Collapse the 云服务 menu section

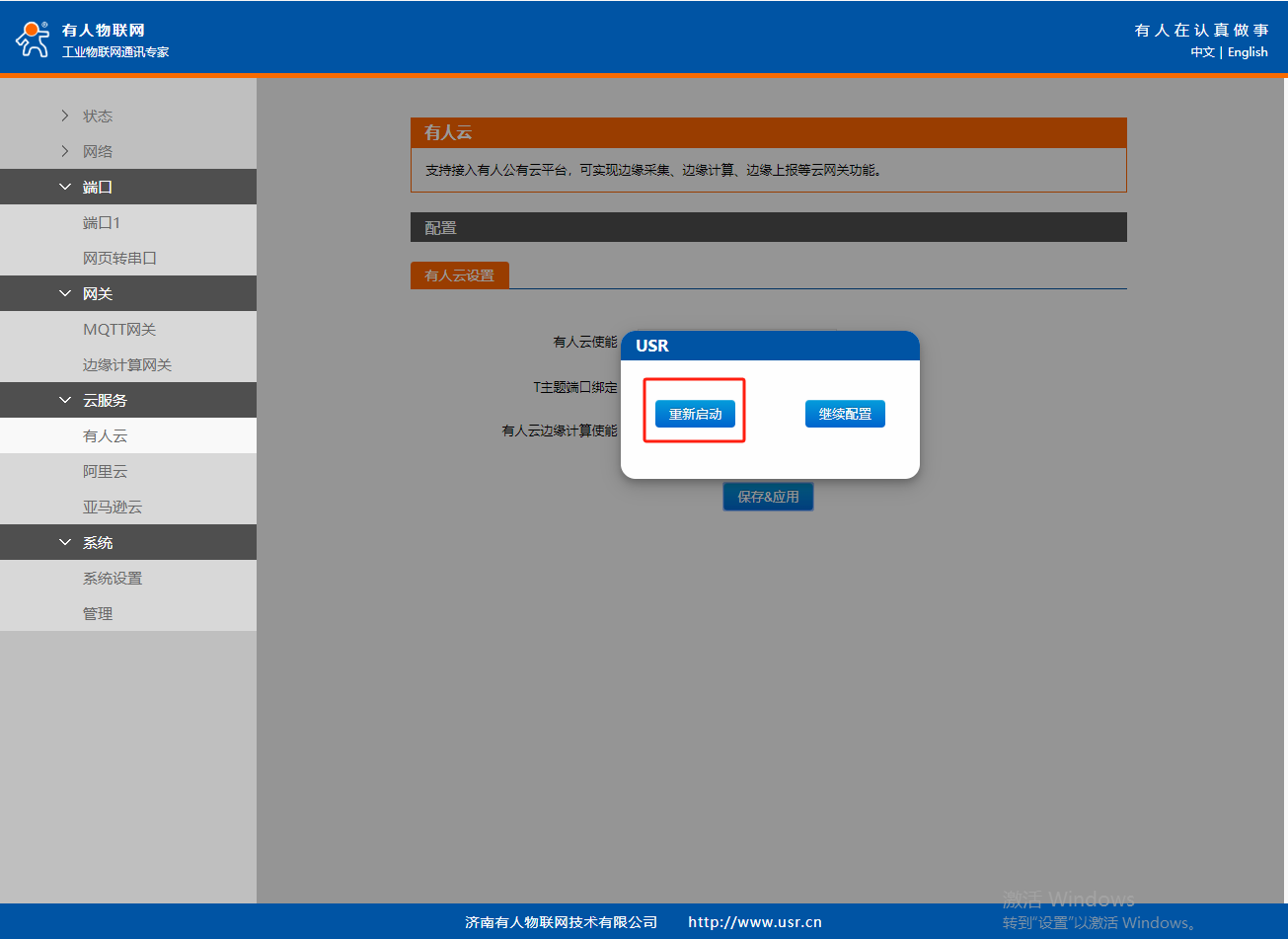tap(128, 400)
